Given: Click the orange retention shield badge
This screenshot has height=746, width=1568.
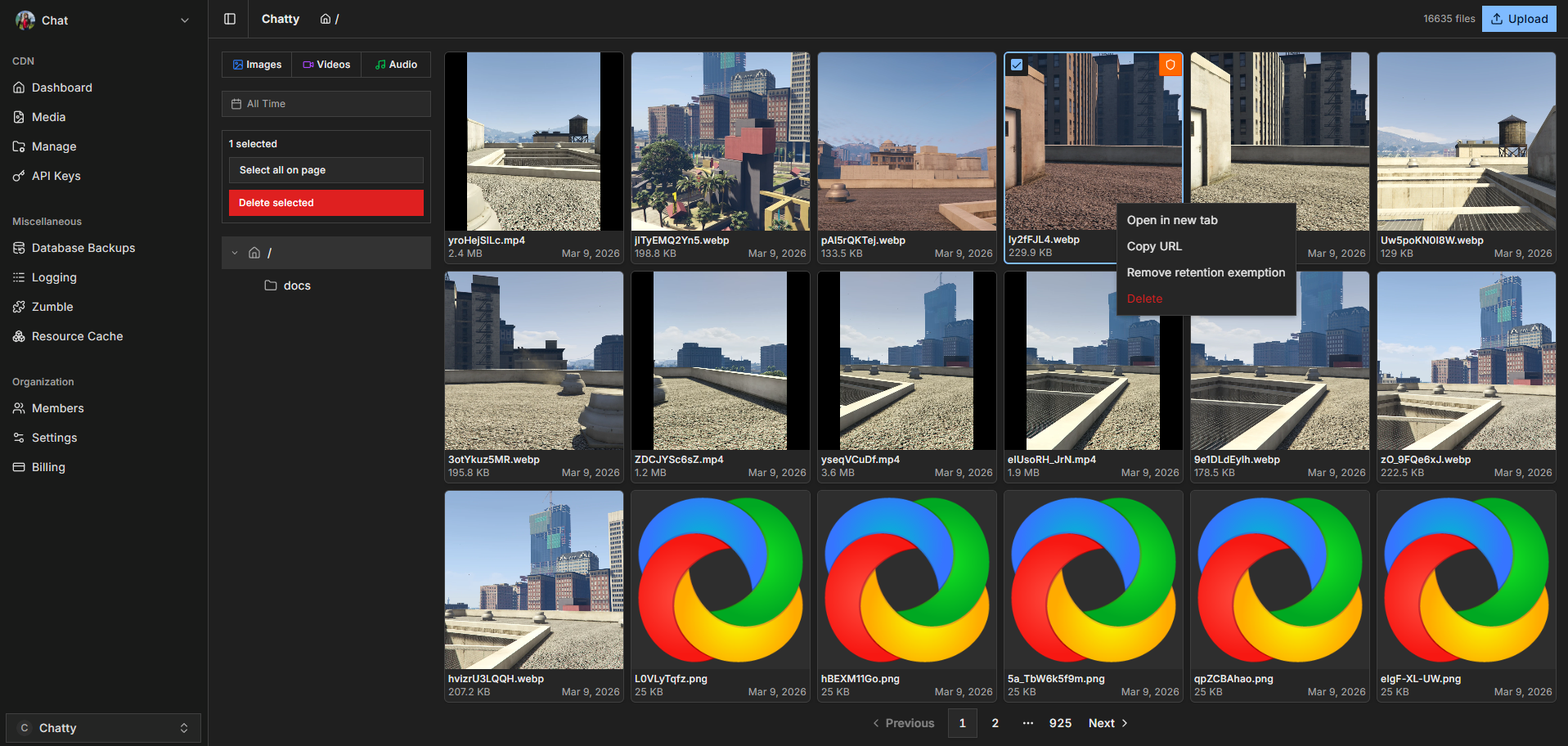Looking at the screenshot, I should (1170, 65).
